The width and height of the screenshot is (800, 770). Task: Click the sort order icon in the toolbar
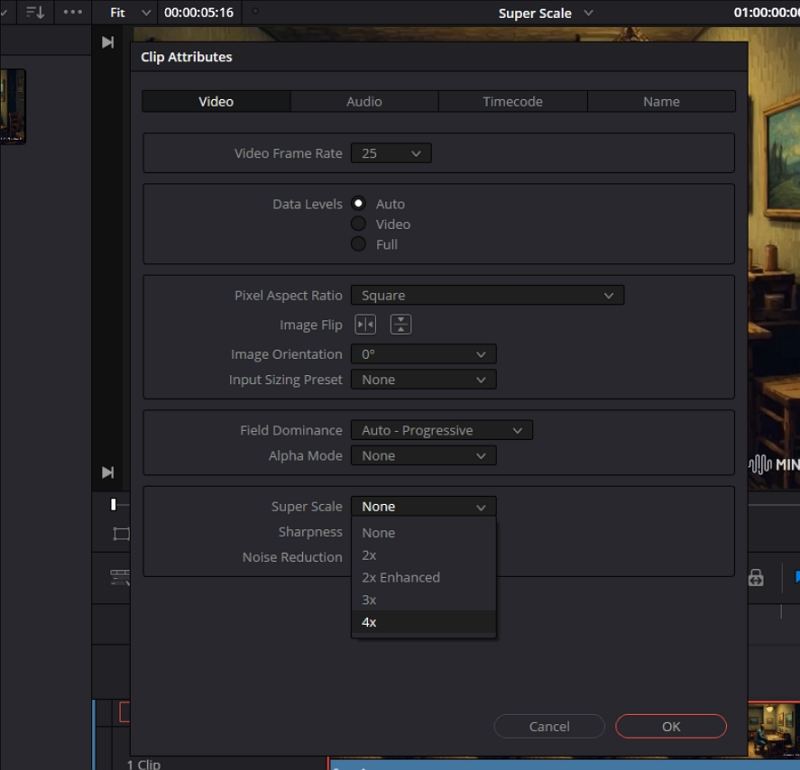coord(34,12)
